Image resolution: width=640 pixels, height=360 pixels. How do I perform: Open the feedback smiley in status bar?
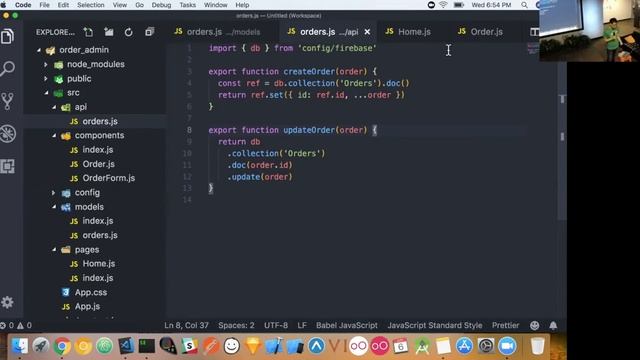tap(534, 325)
